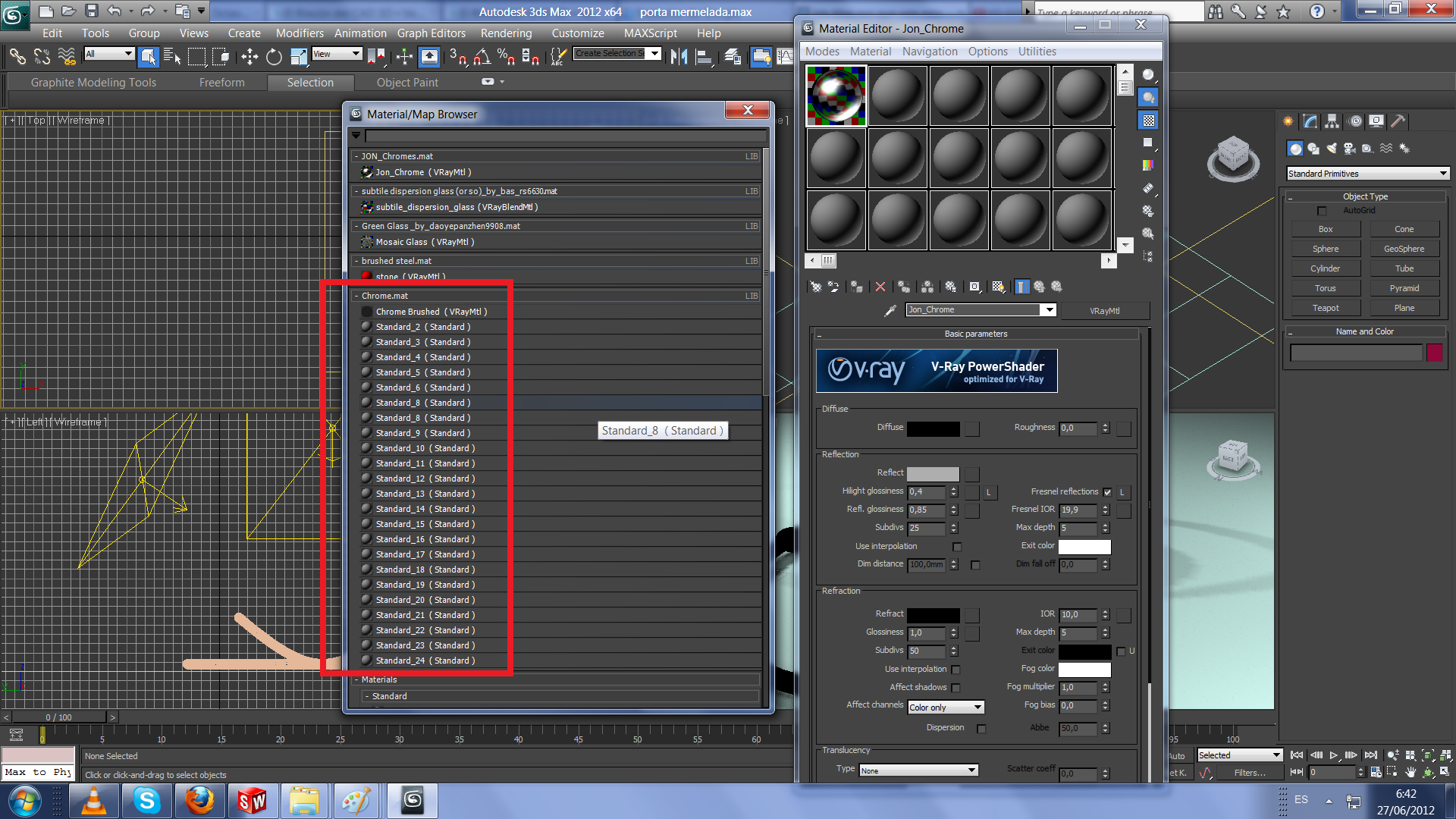Click Video Color Check icon in Material Editor
Screen dimensions: 1456x819
pos(1148,165)
